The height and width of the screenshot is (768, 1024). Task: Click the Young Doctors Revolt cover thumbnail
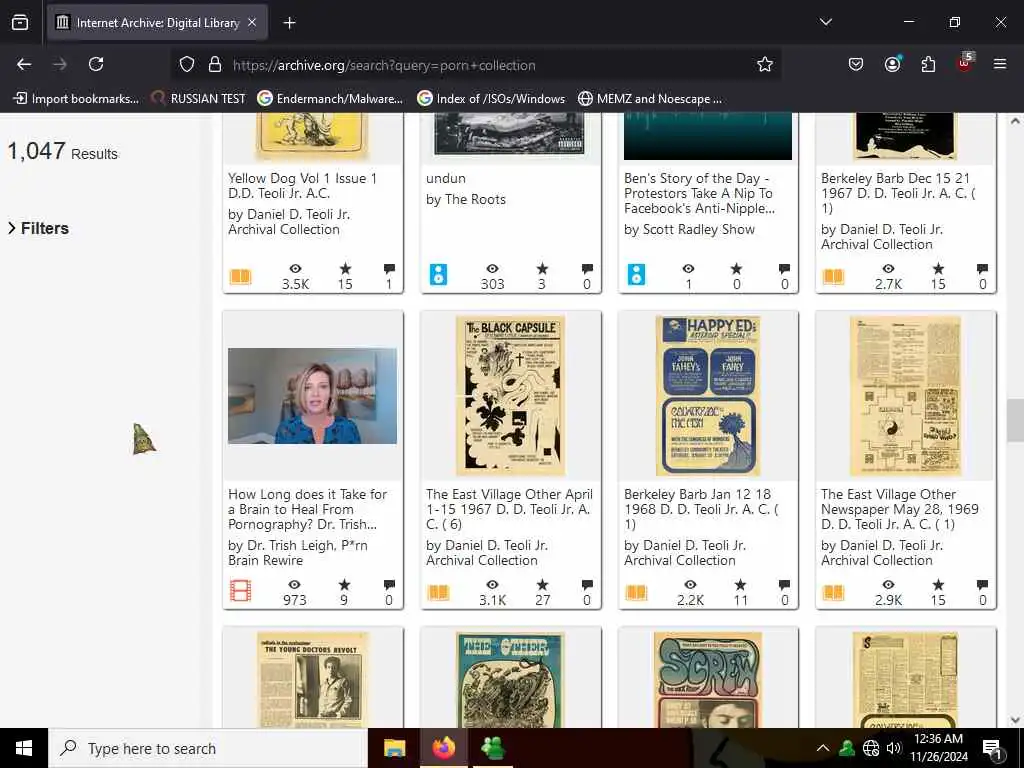coord(313,679)
